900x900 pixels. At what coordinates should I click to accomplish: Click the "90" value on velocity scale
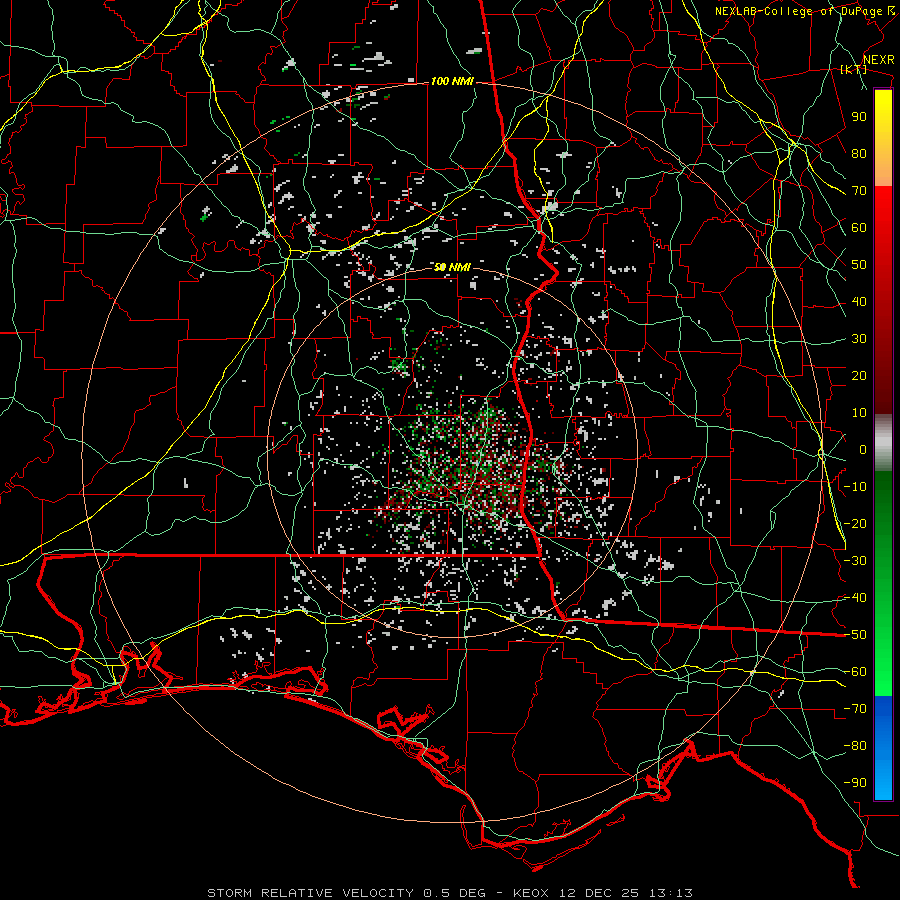point(859,117)
